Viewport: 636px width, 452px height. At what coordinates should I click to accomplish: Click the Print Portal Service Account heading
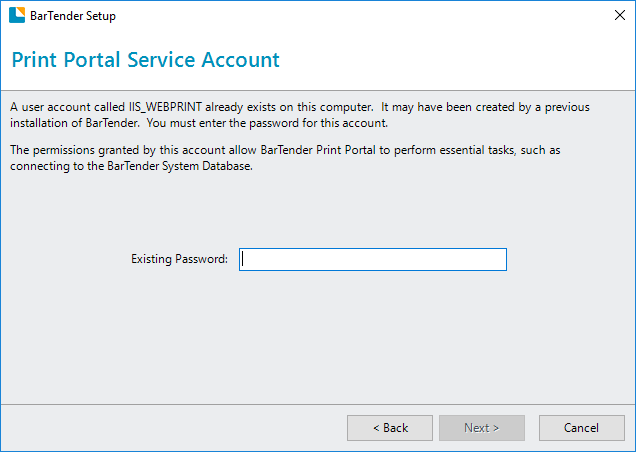tap(145, 60)
